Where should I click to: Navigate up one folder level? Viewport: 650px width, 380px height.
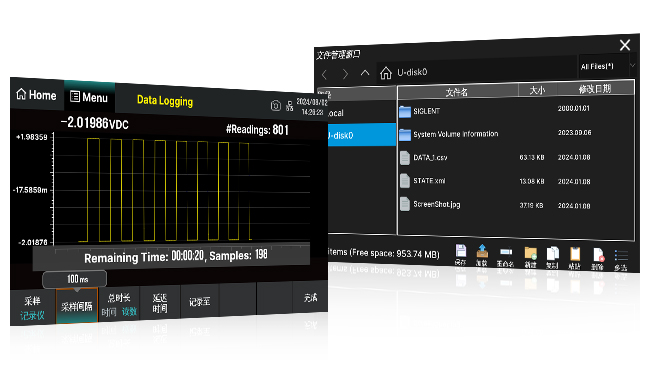pos(365,73)
